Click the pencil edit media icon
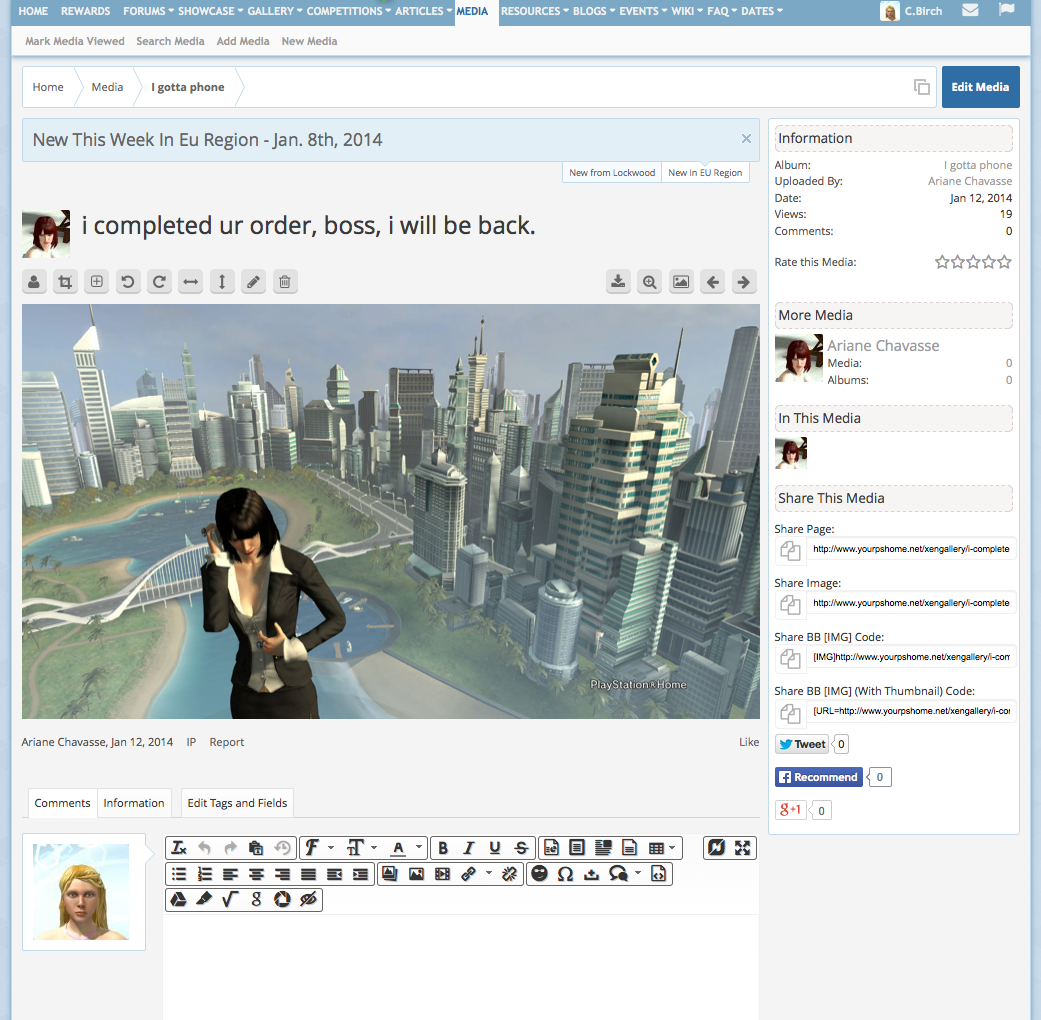1041x1020 pixels. [x=253, y=282]
